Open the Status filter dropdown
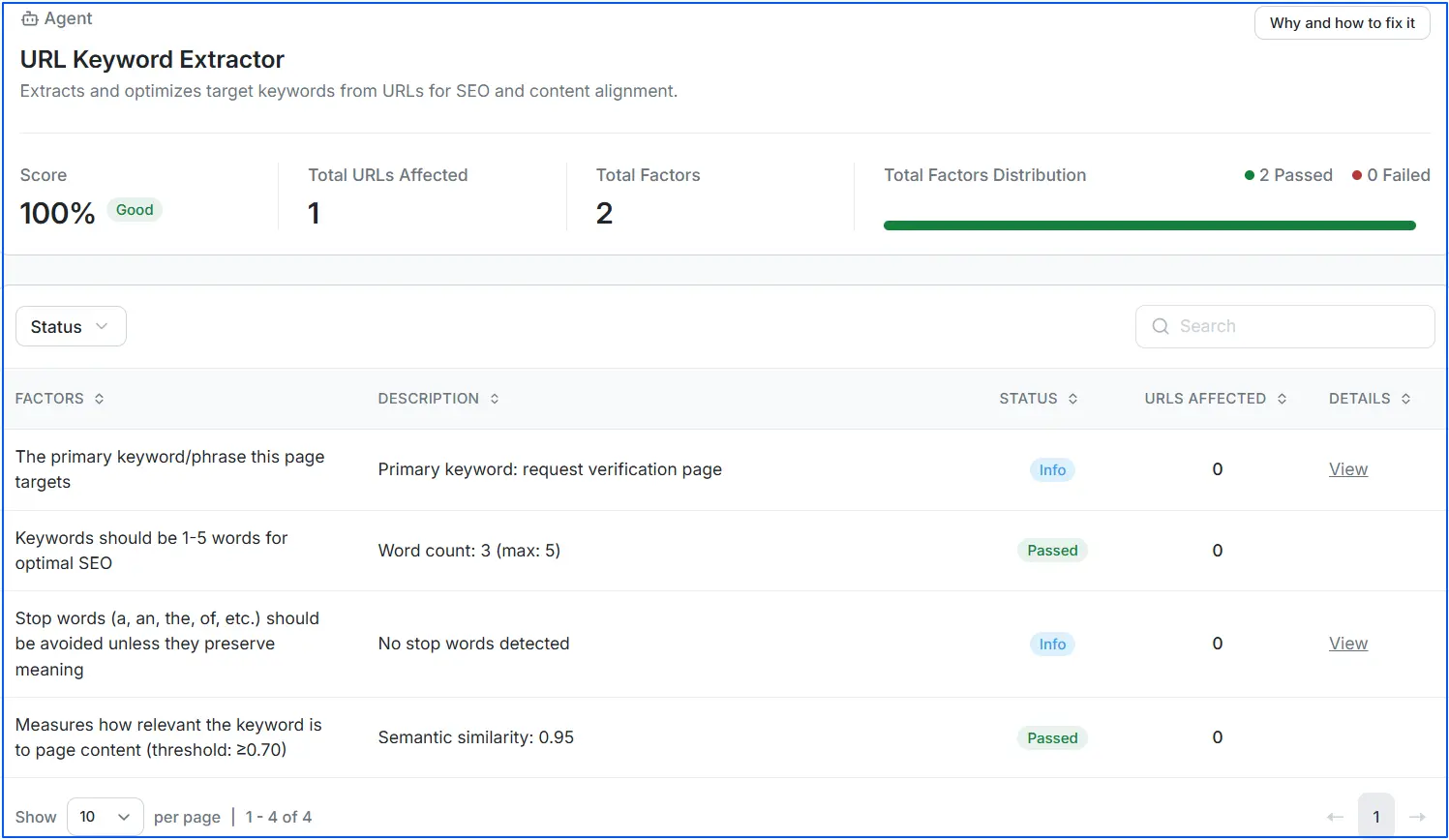The height and width of the screenshot is (840, 1449). click(71, 327)
